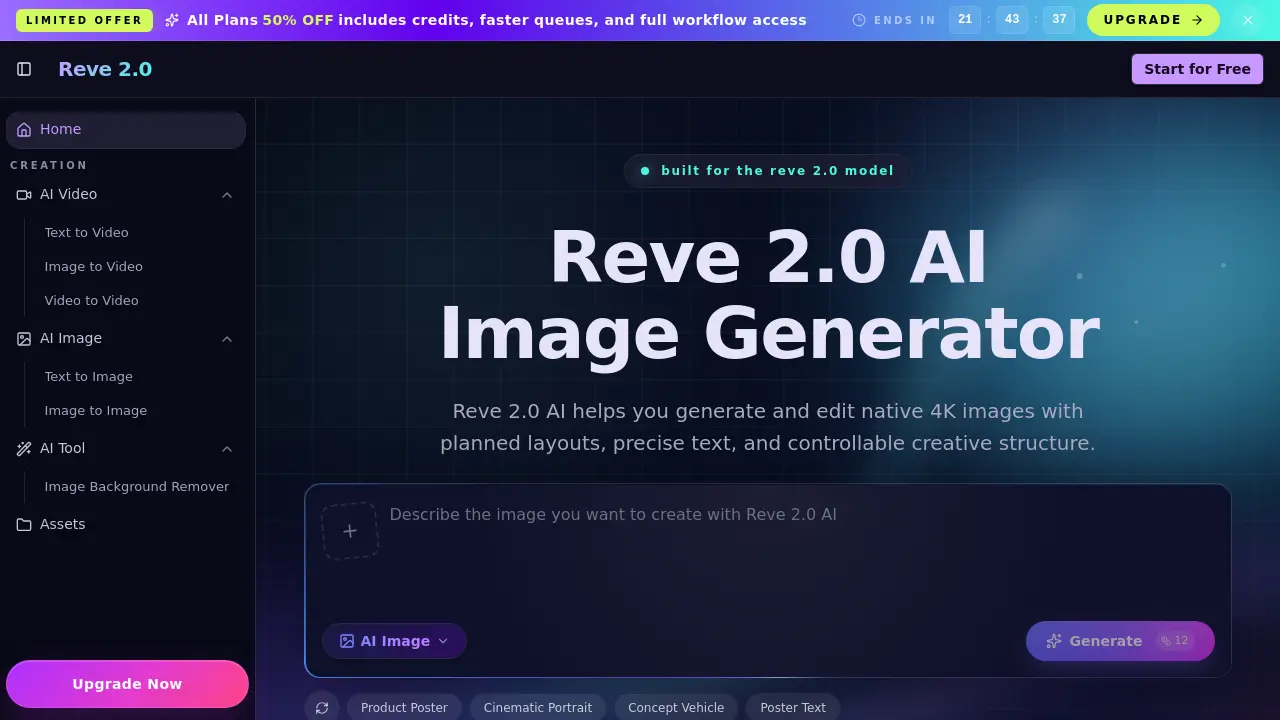Click the 'Reve 2.0 AI Image Generator' heading
1280x720 pixels.
pos(768,296)
